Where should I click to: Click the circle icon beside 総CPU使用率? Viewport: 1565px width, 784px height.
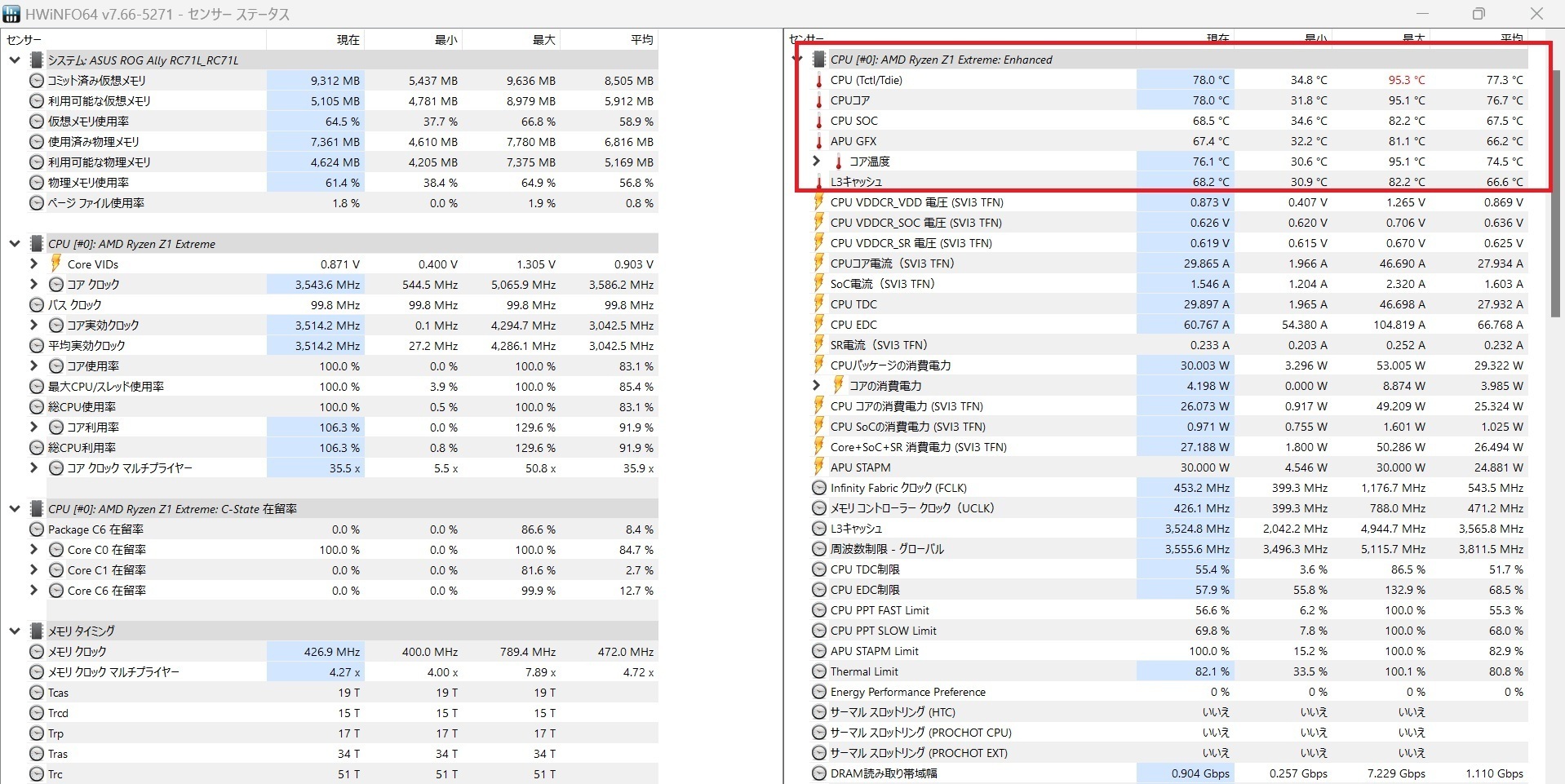pos(36,407)
